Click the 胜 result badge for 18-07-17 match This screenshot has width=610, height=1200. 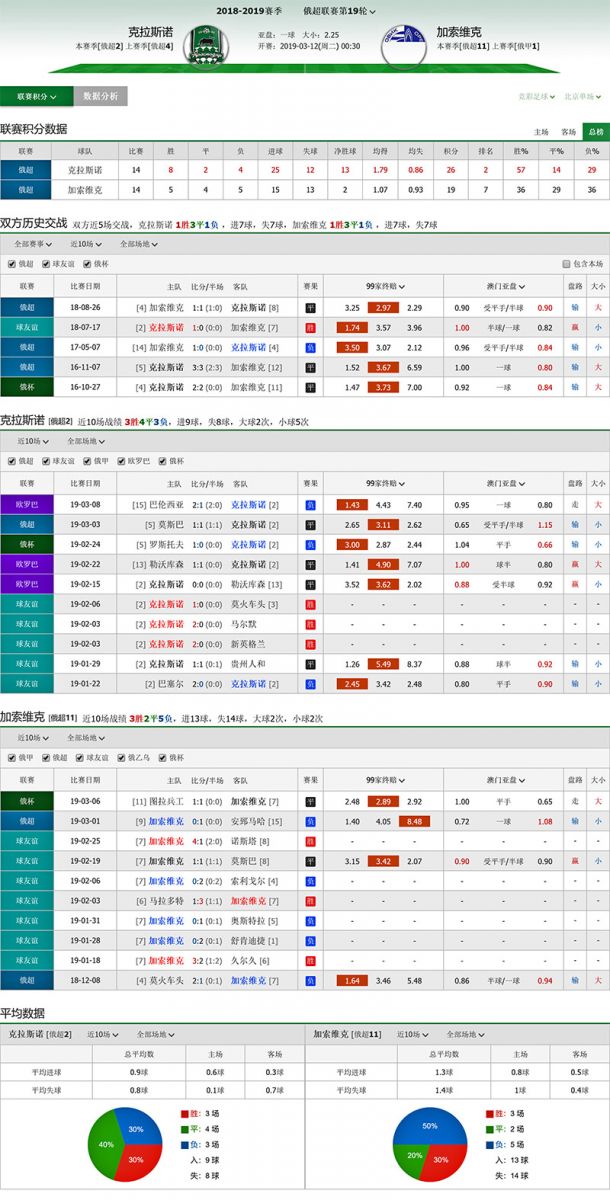[x=310, y=327]
